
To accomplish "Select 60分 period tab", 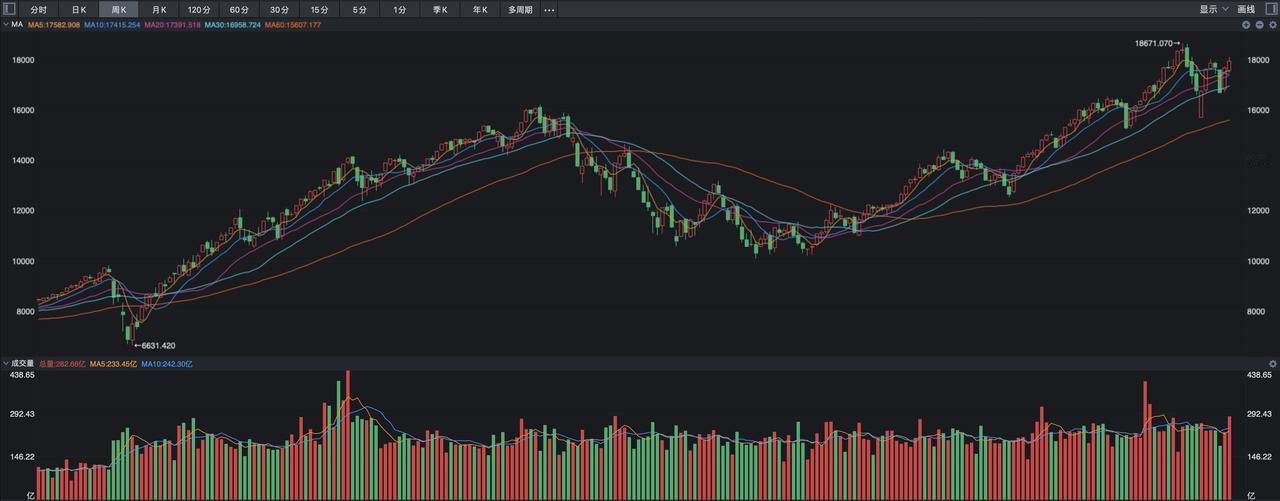I will click(239, 9).
